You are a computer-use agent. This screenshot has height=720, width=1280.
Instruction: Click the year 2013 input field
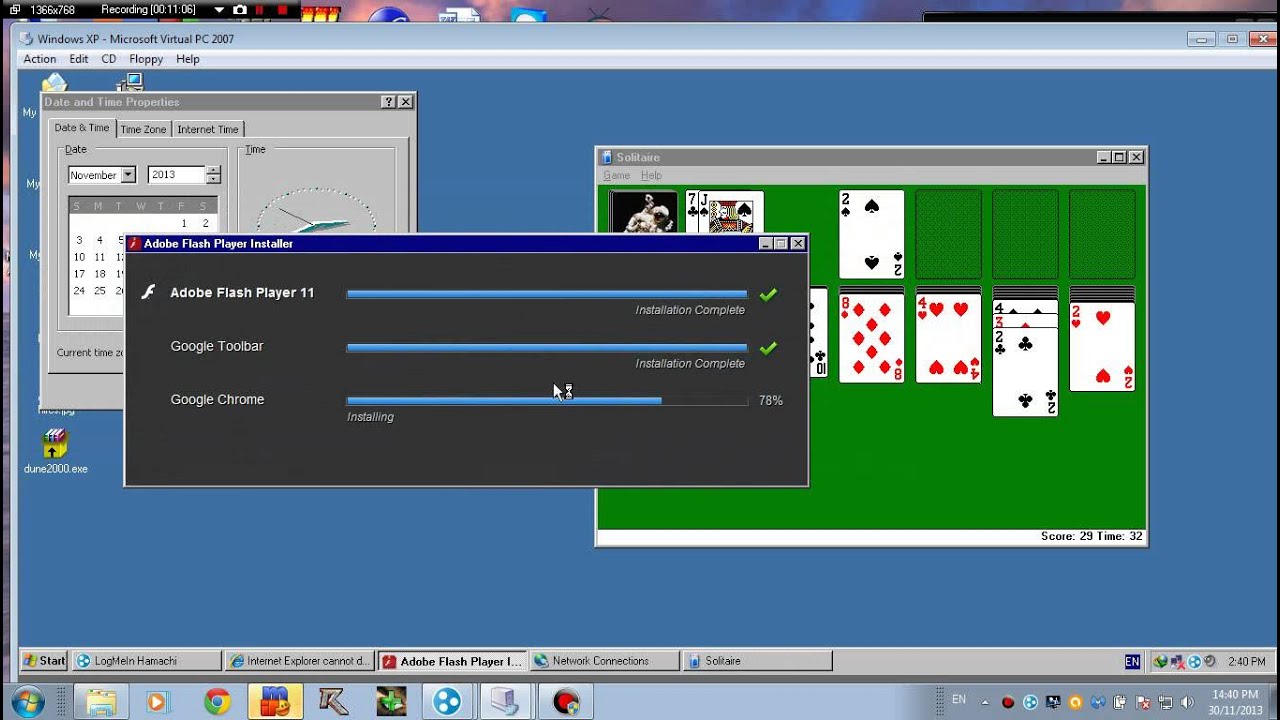pos(176,175)
